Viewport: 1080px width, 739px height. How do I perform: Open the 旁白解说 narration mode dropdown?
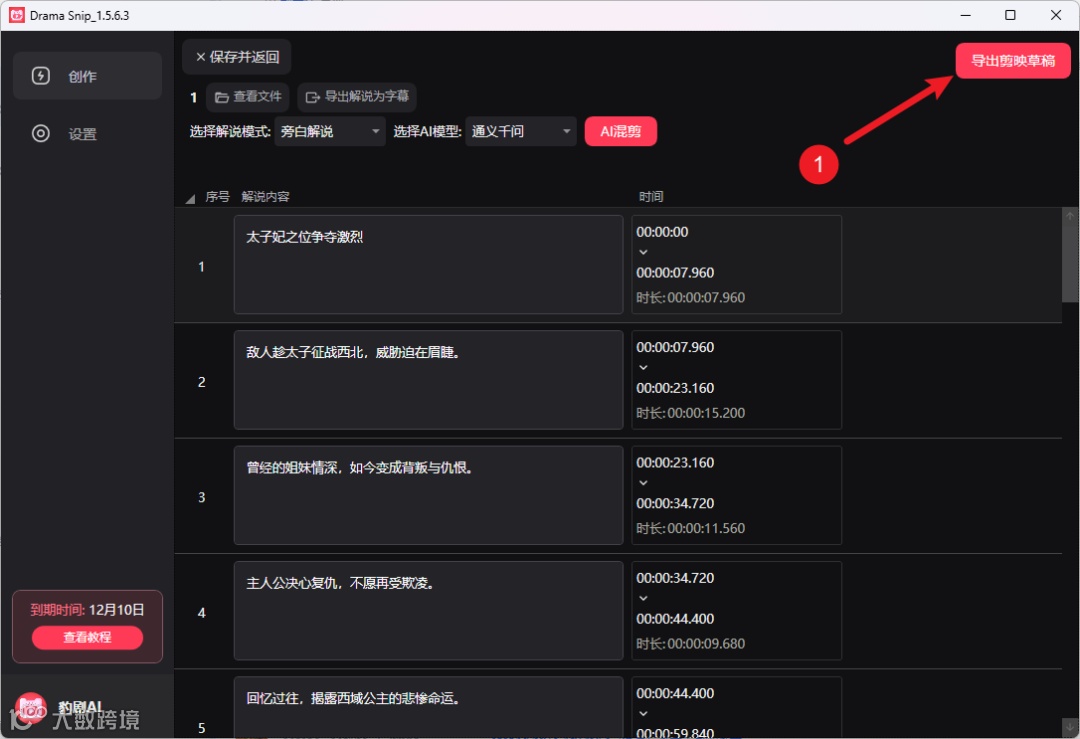pyautogui.click(x=330, y=132)
